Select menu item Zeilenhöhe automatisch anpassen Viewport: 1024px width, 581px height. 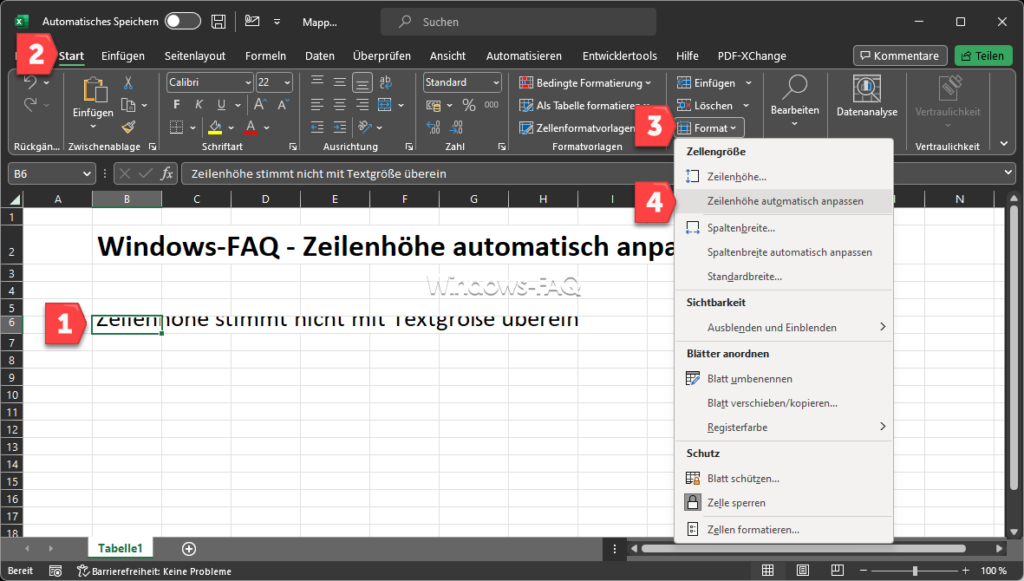point(784,201)
